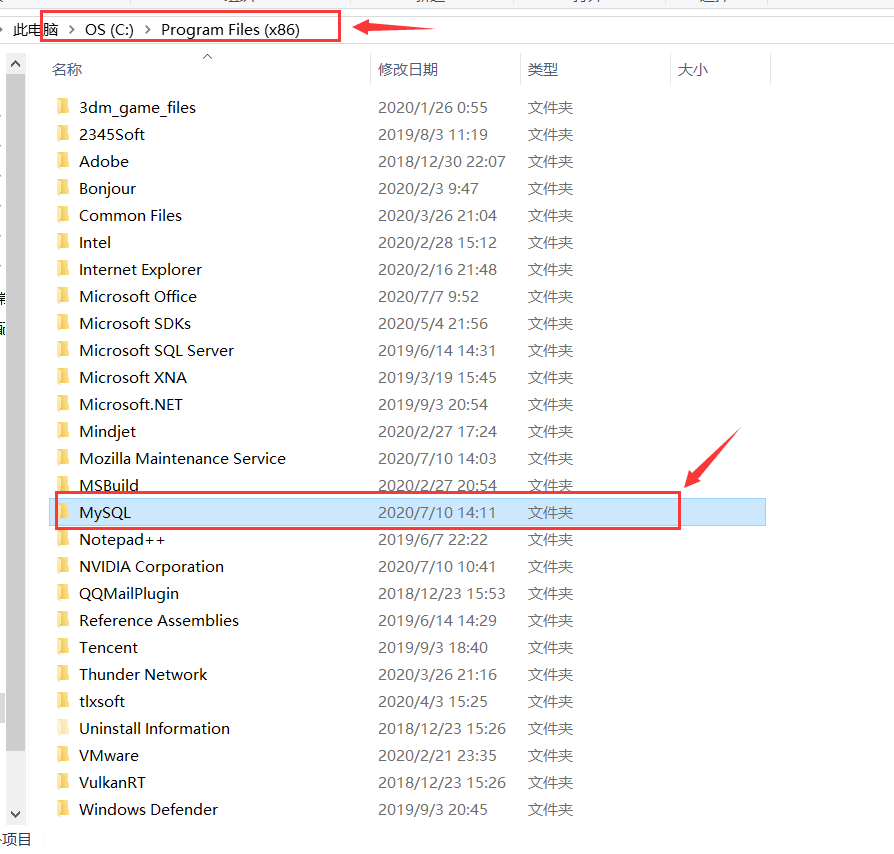Select the MSBuild folder name
Image resolution: width=894 pixels, height=854 pixels.
coord(108,485)
